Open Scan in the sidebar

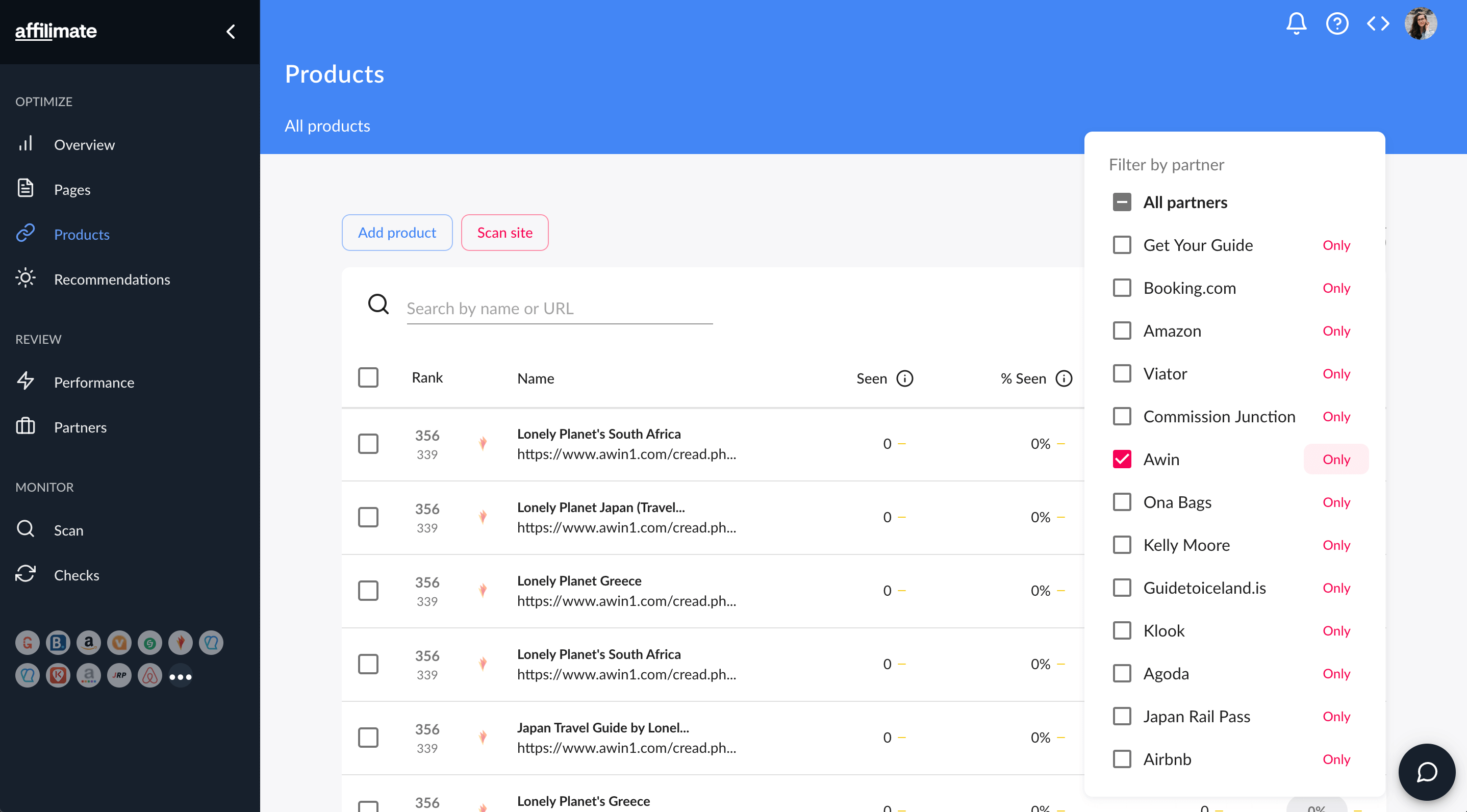[68, 530]
